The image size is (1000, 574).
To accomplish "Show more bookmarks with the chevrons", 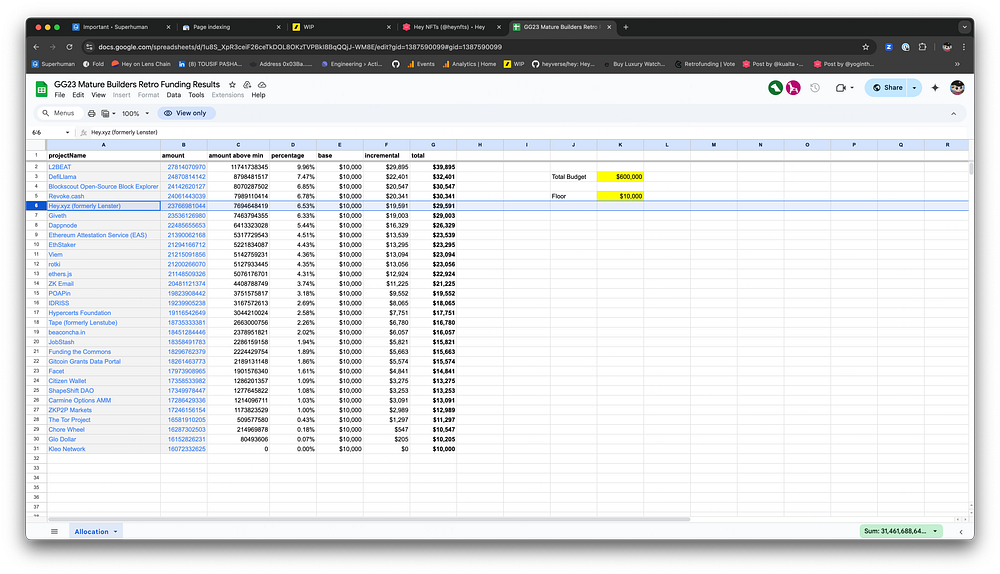I will [x=957, y=64].
